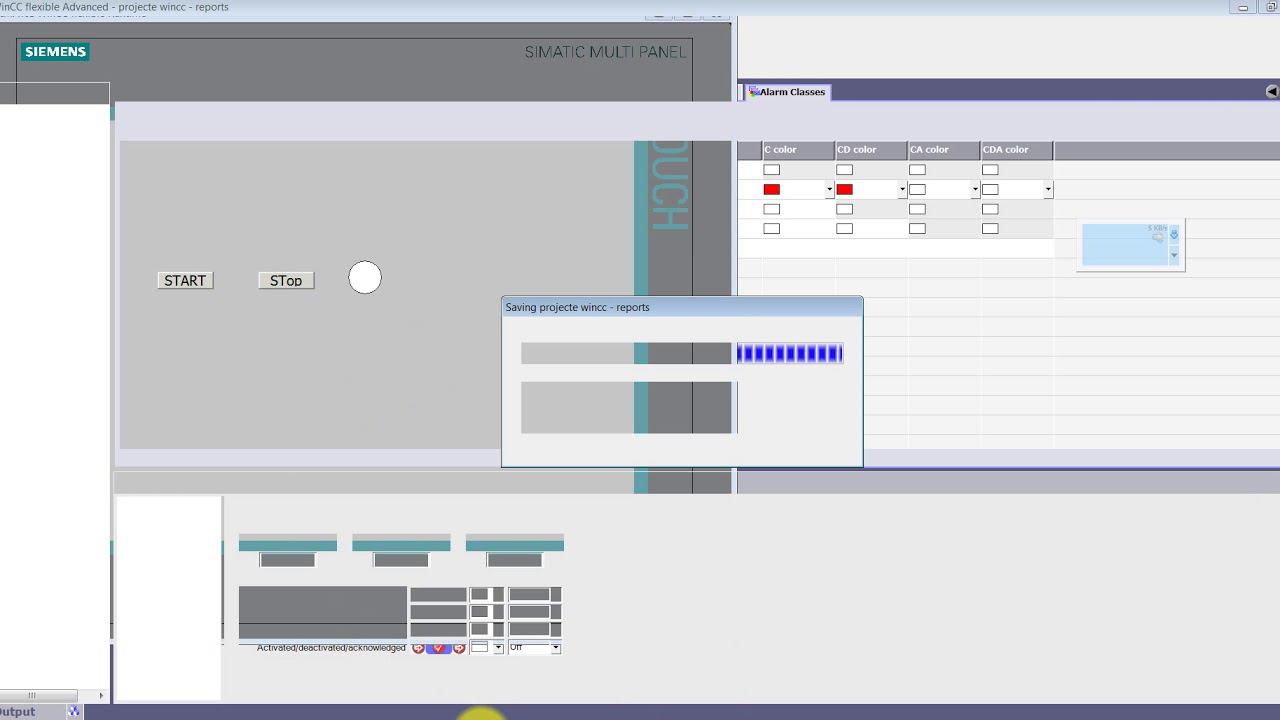Click the 'CDA color' column header
Viewport: 1280px width, 720px height.
point(1017,150)
